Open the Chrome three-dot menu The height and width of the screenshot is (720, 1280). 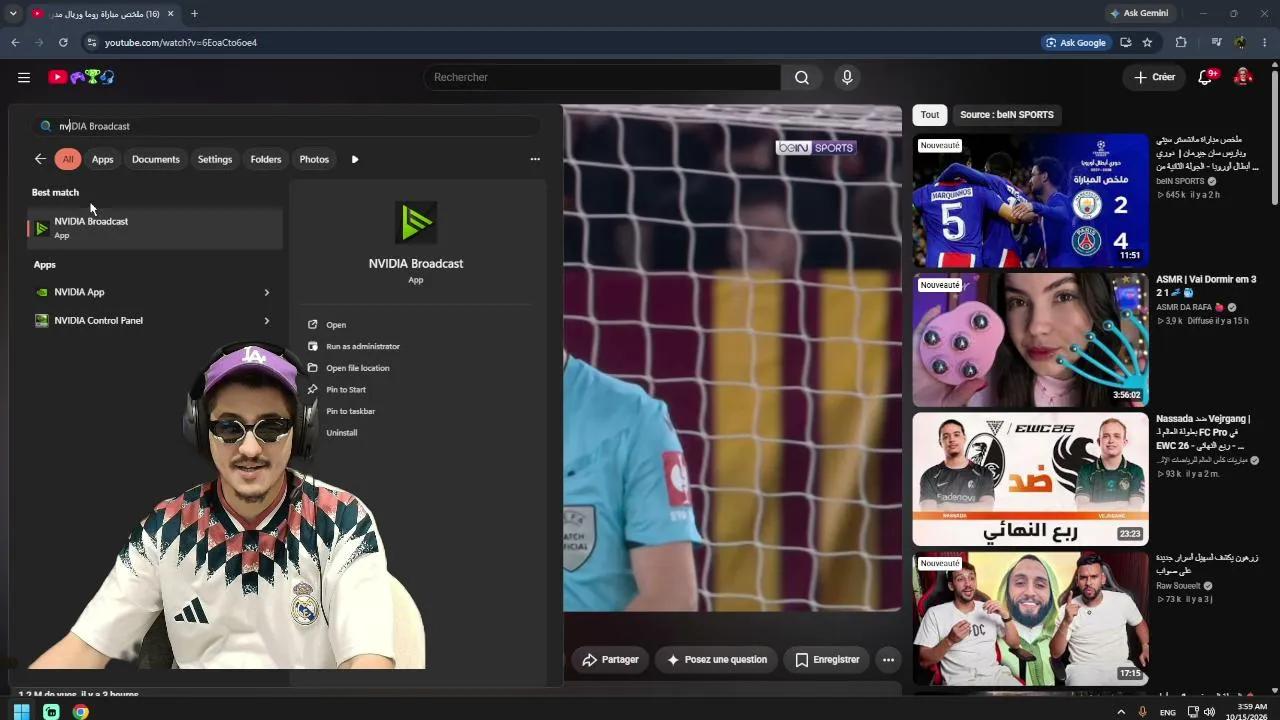pyautogui.click(x=1265, y=43)
